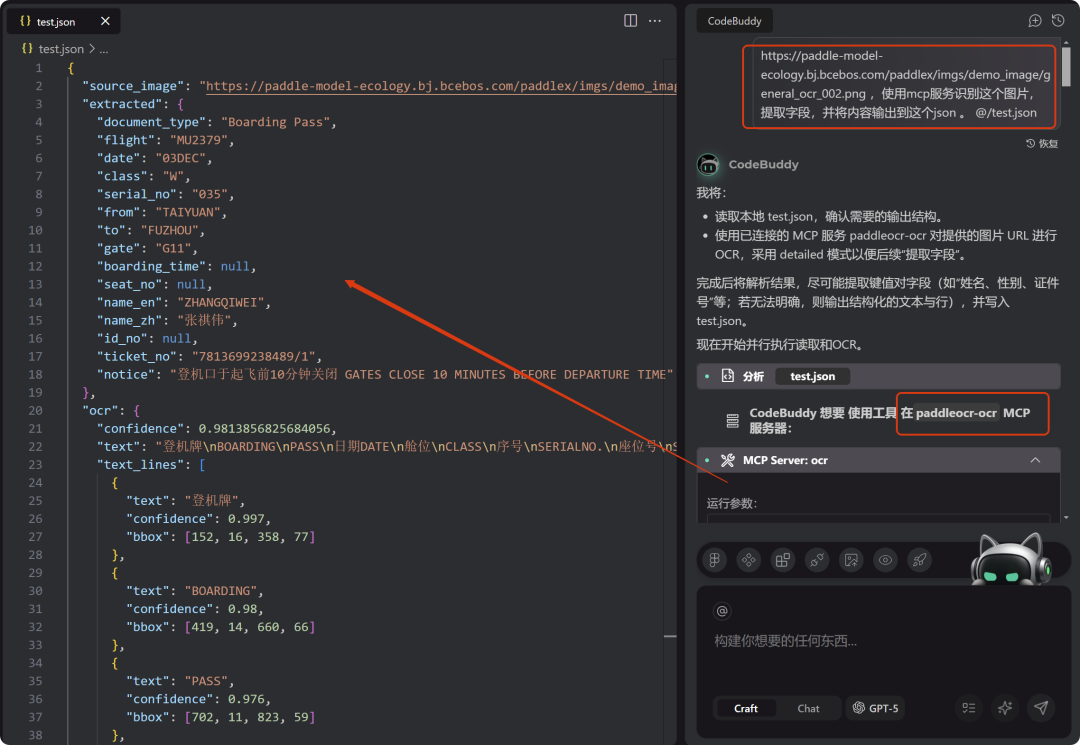Click the split editor icon

(x=630, y=21)
